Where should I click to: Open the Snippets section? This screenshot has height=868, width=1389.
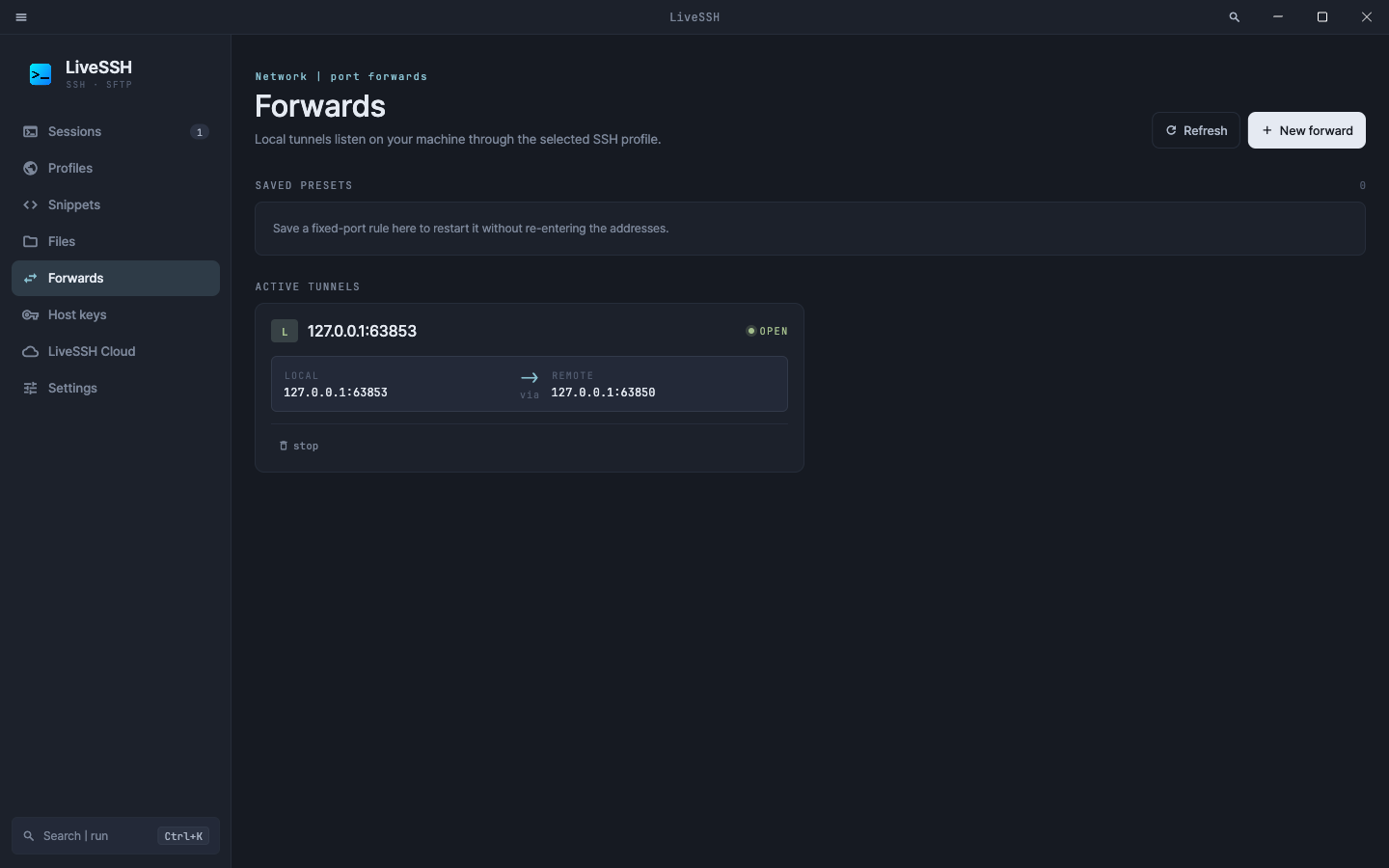pos(116,205)
